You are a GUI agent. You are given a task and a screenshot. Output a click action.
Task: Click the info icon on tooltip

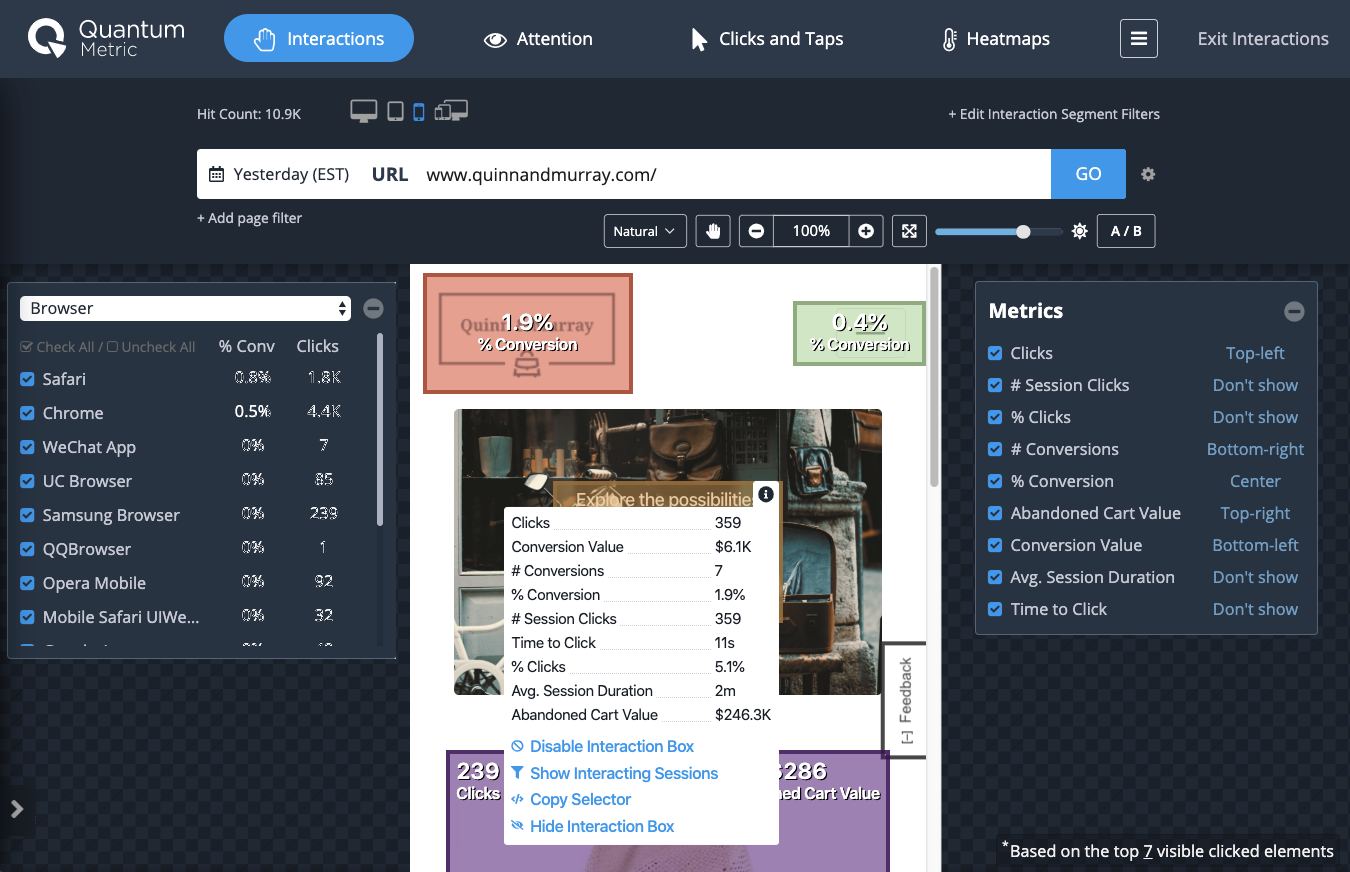[765, 494]
